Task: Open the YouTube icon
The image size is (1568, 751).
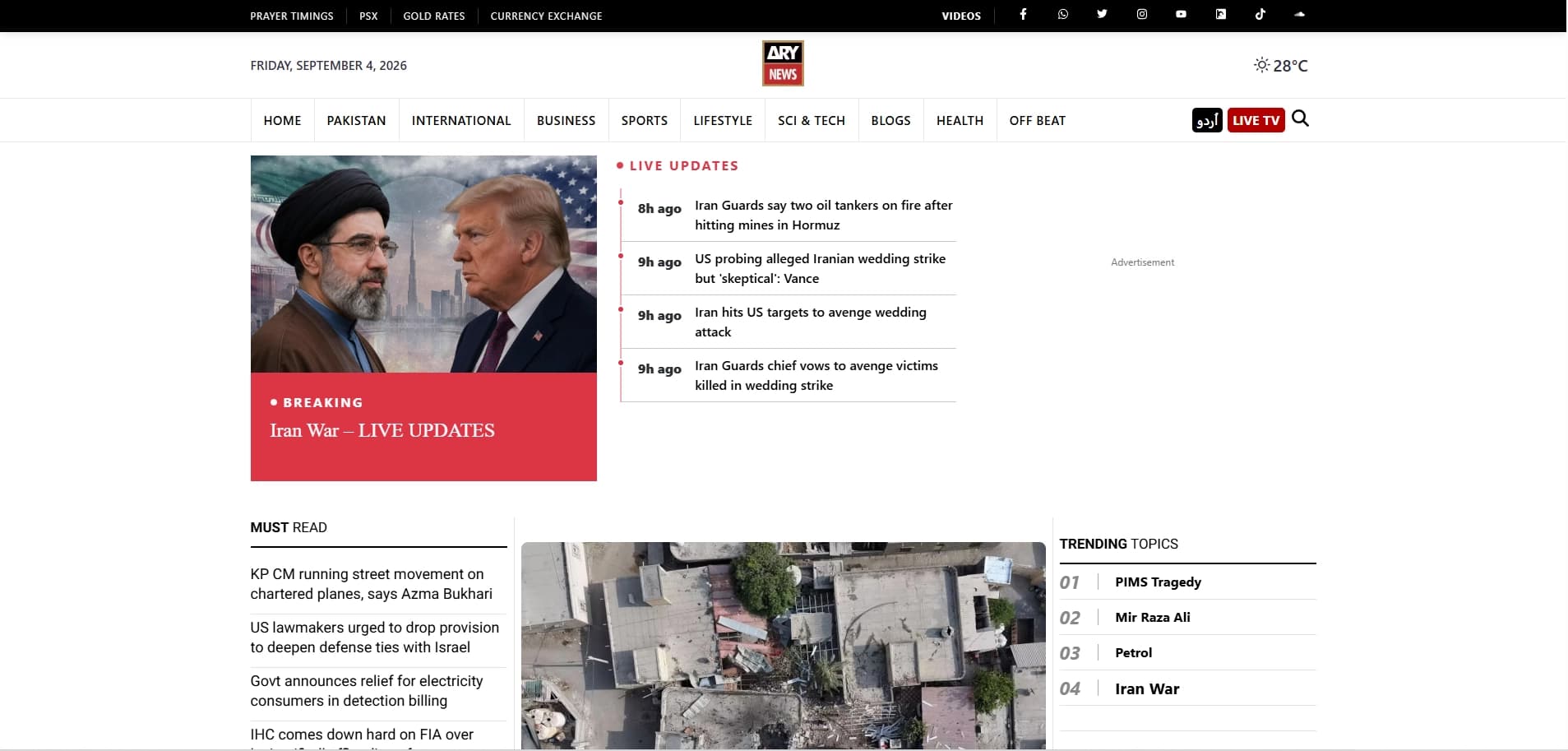Action: 1181,15
